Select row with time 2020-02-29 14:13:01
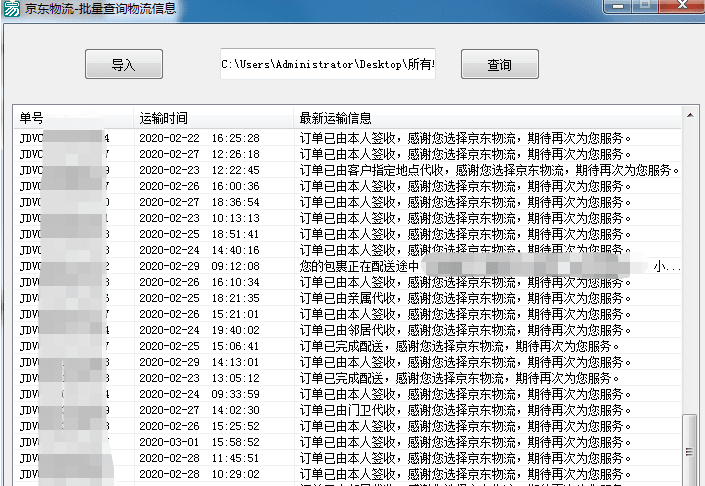This screenshot has height=486, width=705. pos(348,362)
